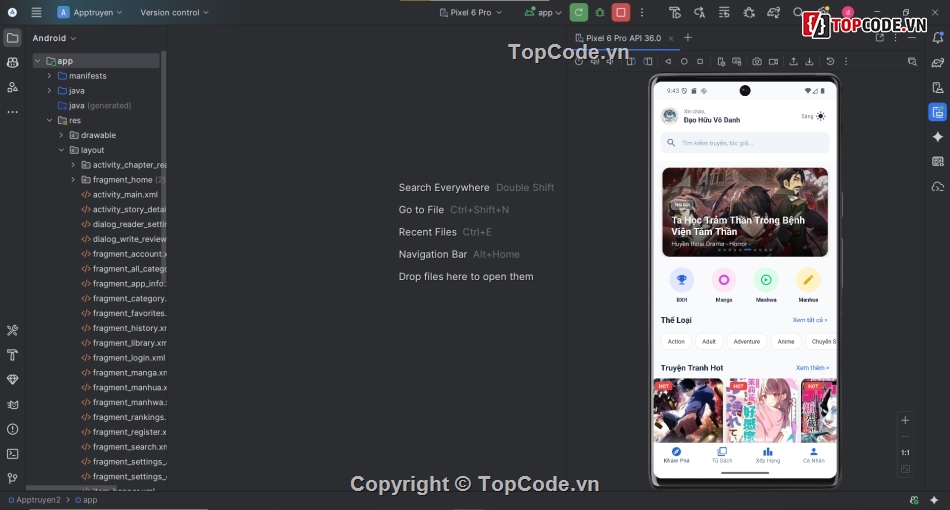Select the Adult genre chip
950x510 pixels.
(x=709, y=342)
